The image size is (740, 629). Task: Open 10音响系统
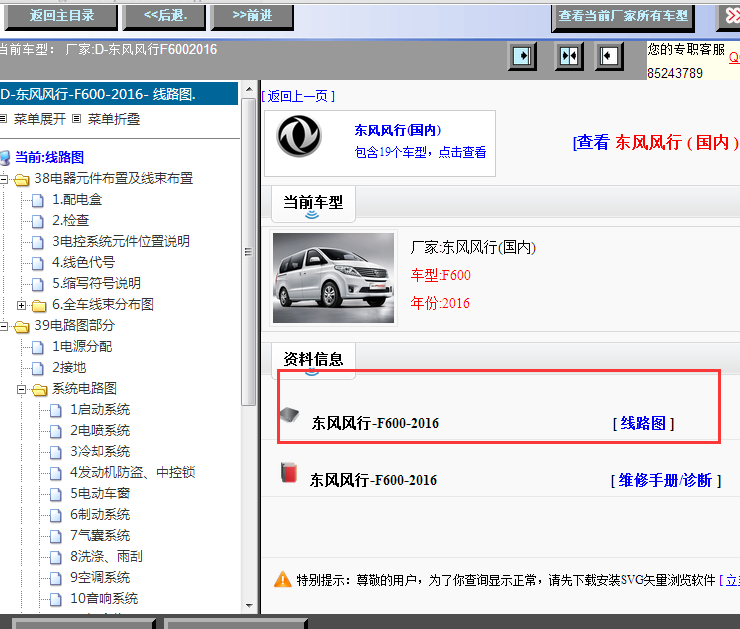104,598
